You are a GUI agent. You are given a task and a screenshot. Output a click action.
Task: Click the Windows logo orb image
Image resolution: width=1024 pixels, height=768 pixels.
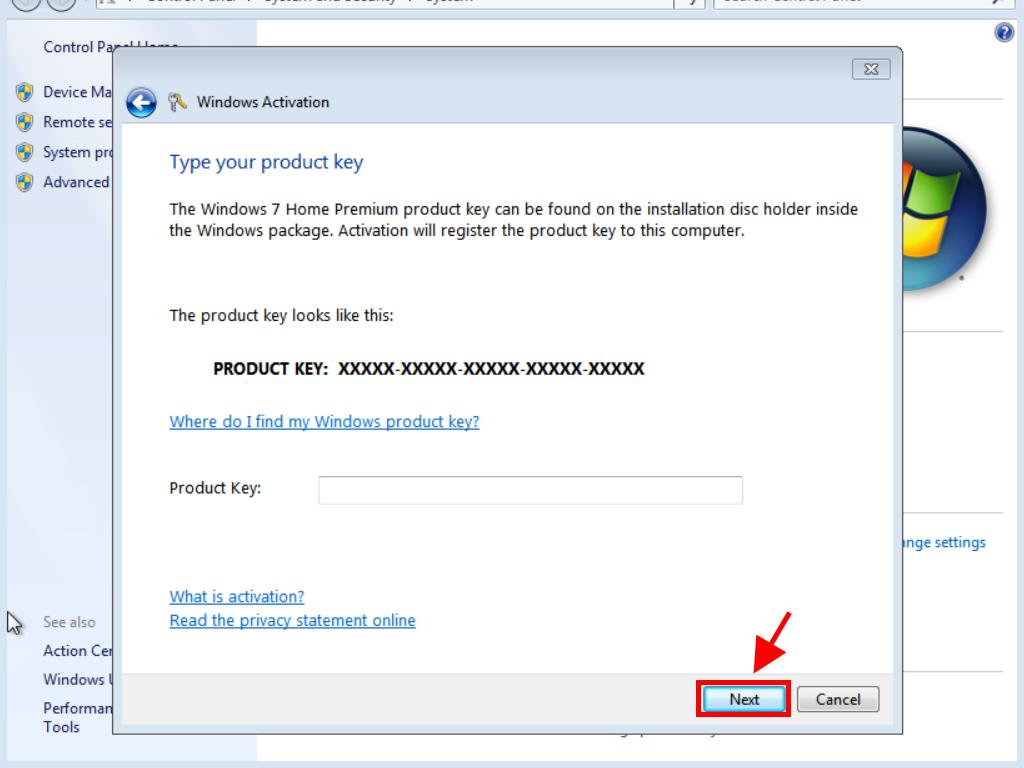(x=943, y=208)
